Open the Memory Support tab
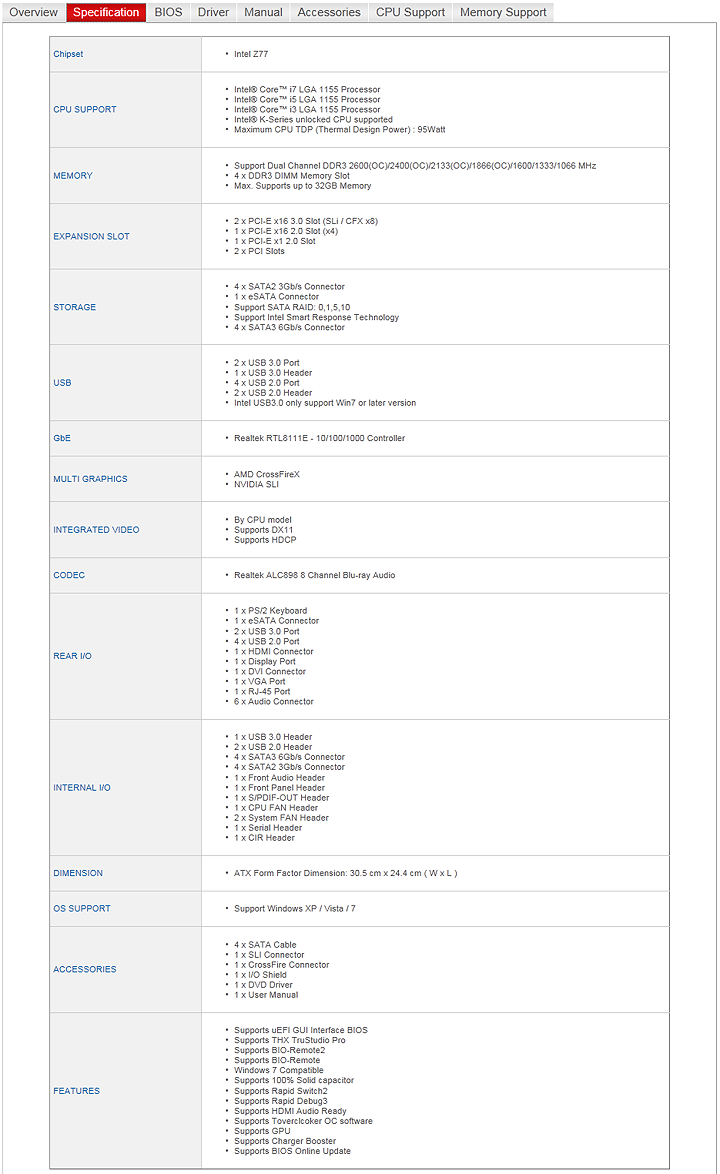720x1174 pixels. (x=503, y=12)
